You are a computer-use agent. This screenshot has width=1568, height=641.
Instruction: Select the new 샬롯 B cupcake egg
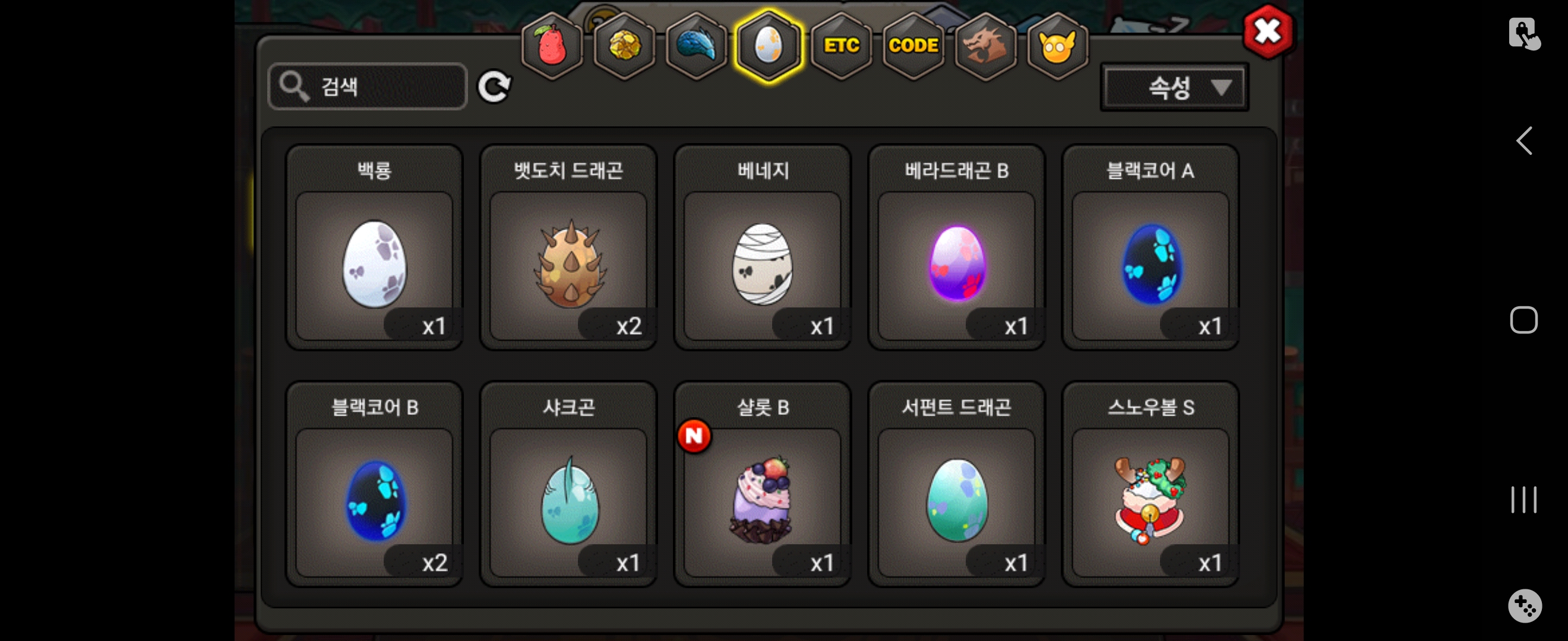(x=762, y=484)
